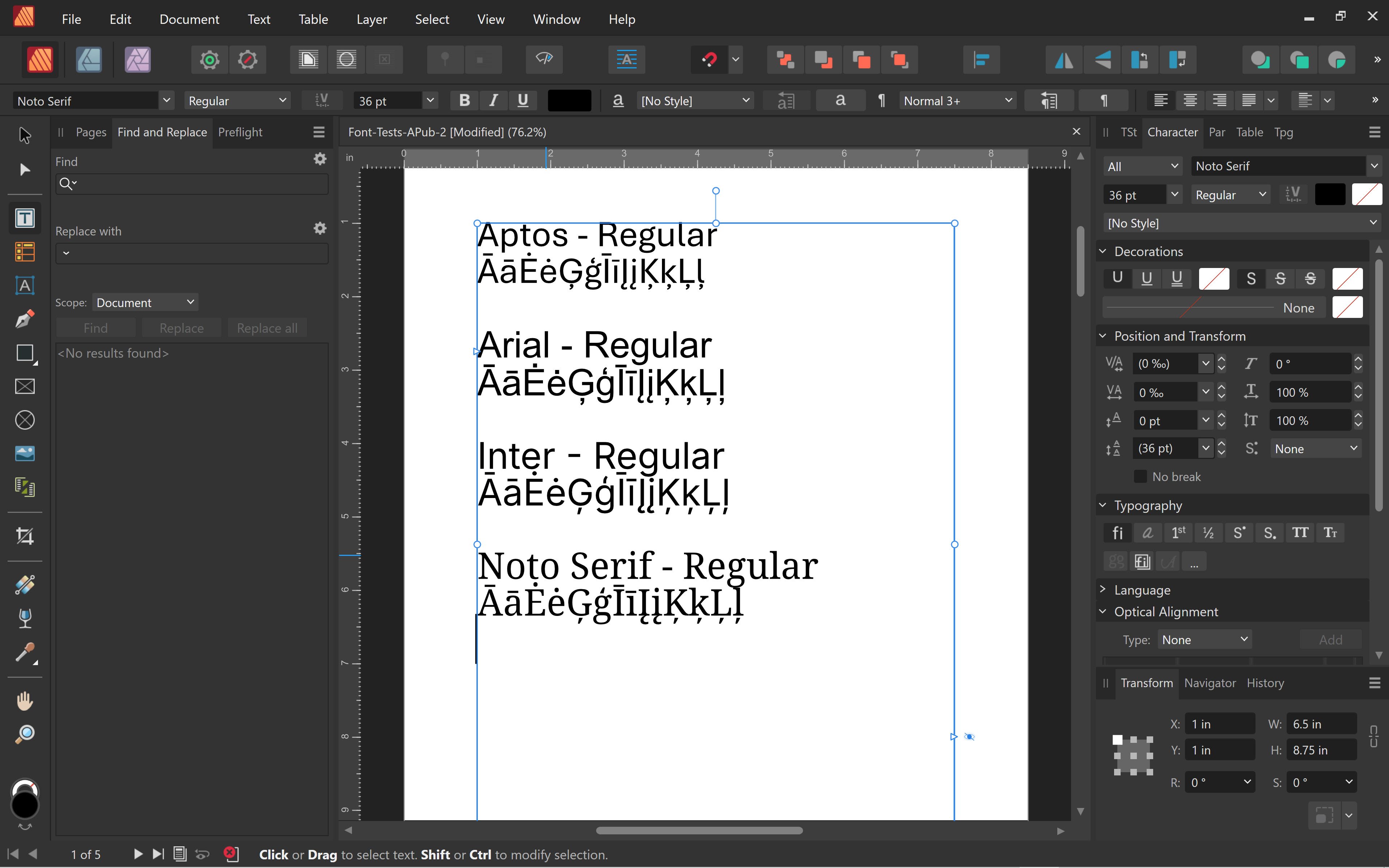Click underline color swatch in Decorations
This screenshot has height=868, width=1389.
[x=1214, y=279]
